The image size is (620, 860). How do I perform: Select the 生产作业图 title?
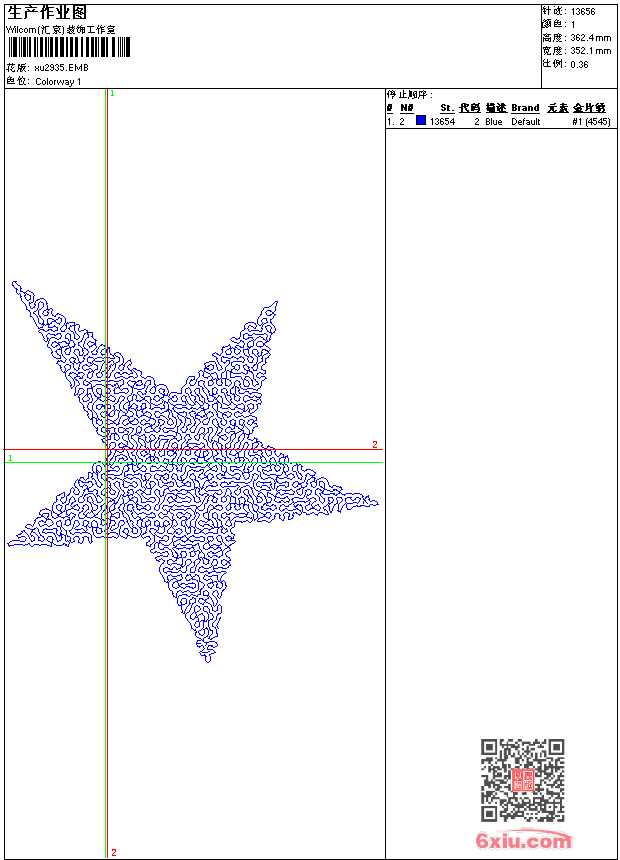tap(47, 12)
